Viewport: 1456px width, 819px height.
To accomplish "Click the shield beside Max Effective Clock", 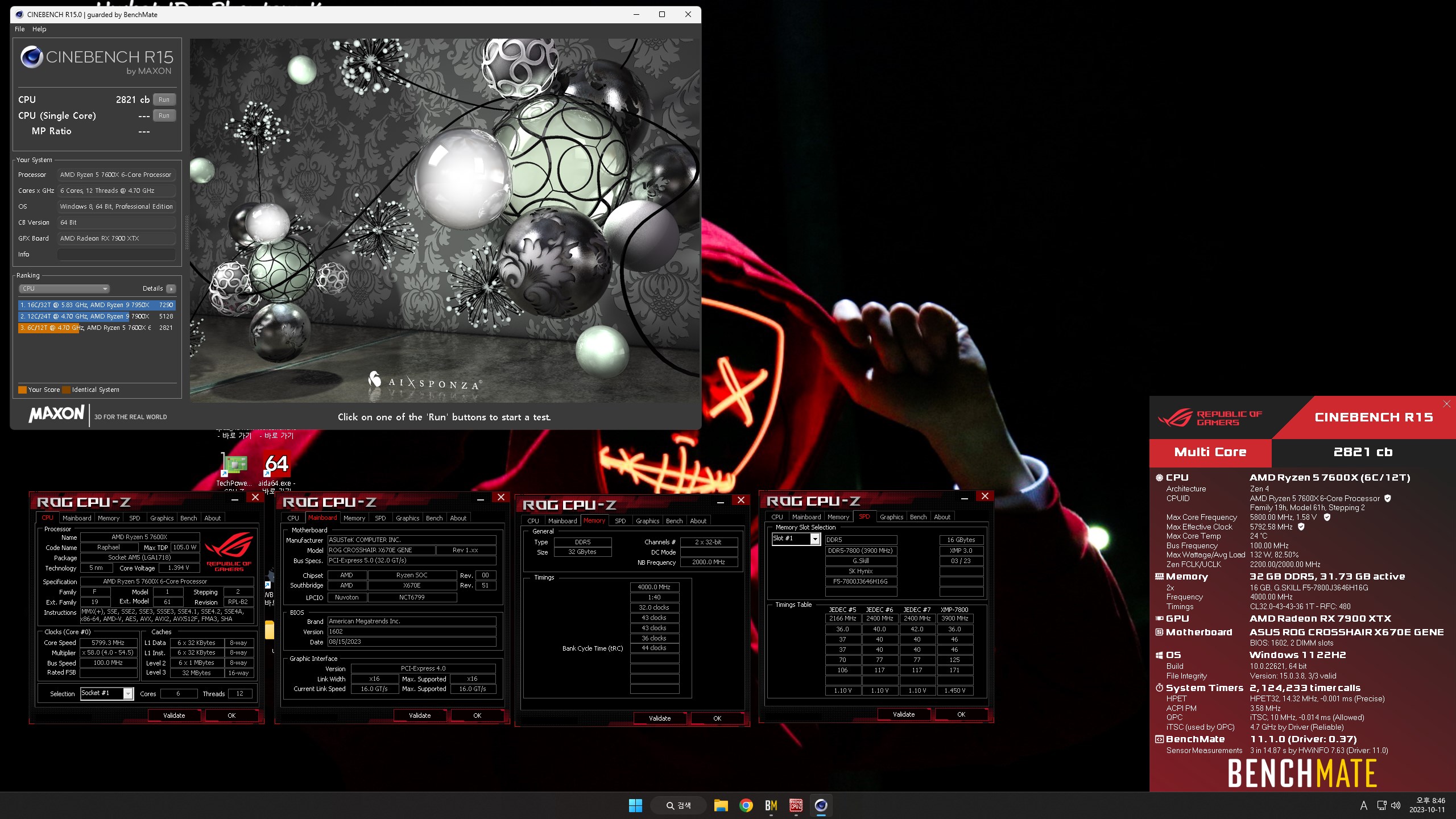I will click(x=1301, y=527).
